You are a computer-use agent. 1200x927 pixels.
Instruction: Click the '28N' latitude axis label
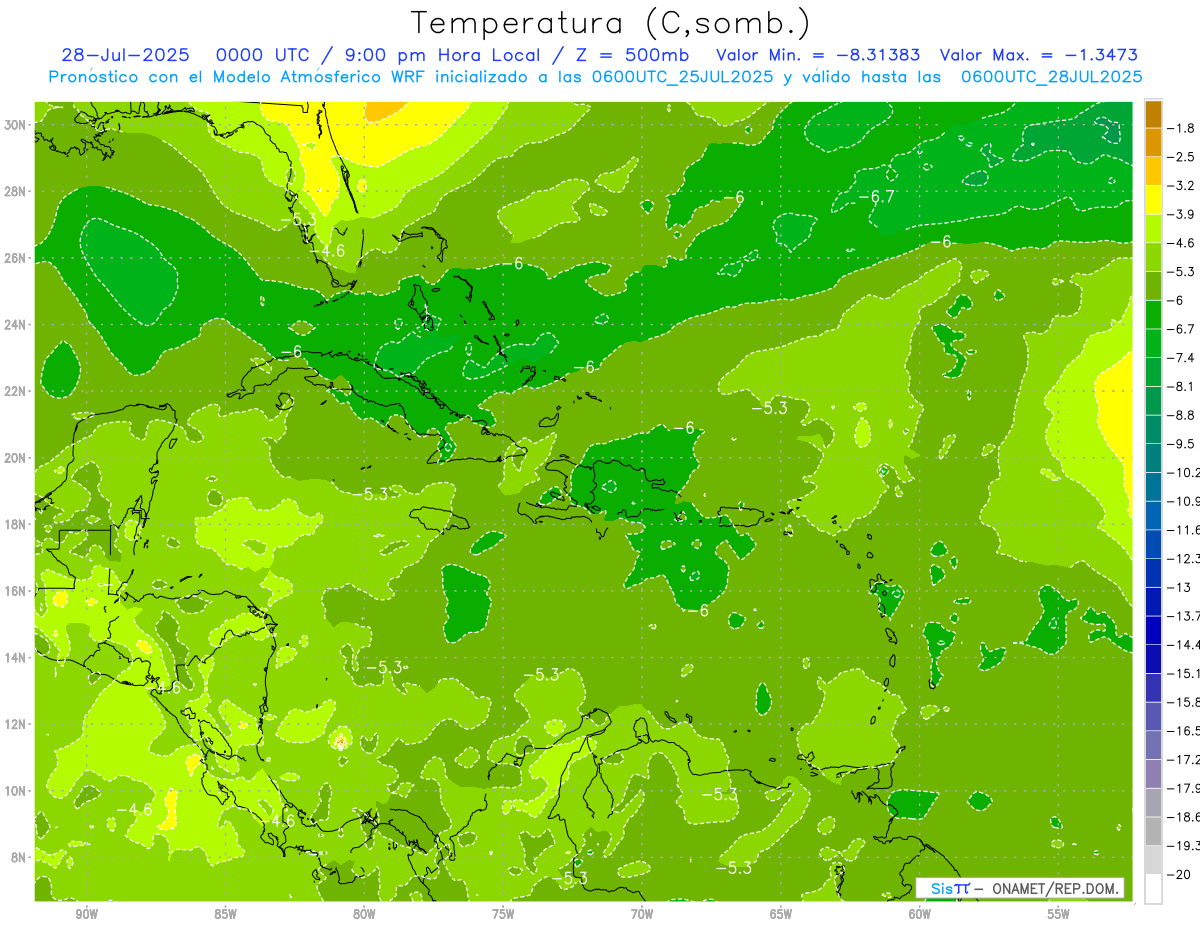[x=17, y=191]
